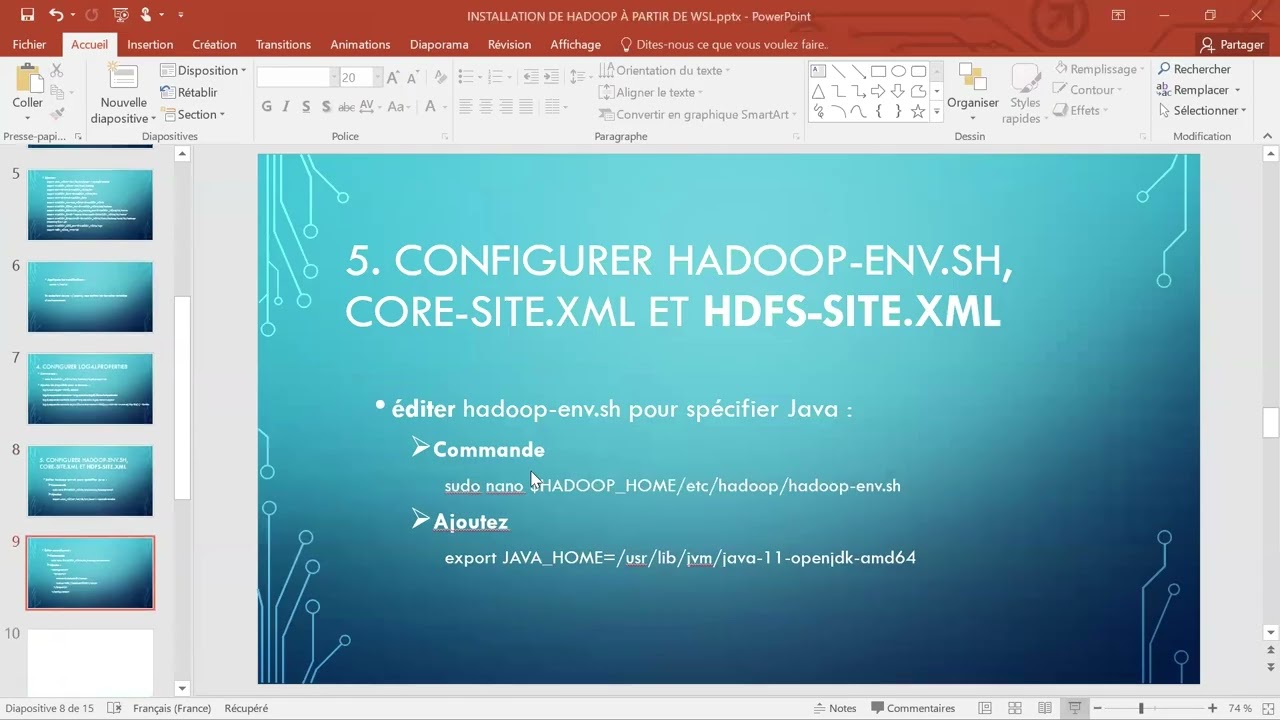The image size is (1280, 720).
Task: Open the Commentaires pane
Action: [x=911, y=708]
